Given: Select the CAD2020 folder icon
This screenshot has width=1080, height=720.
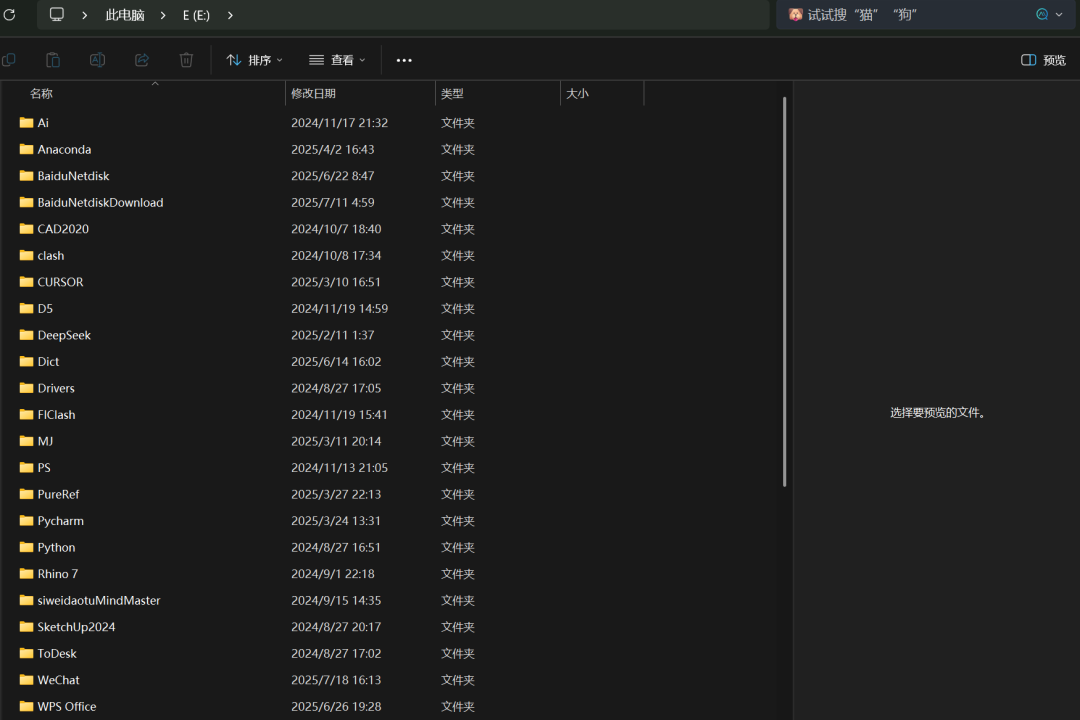Looking at the screenshot, I should click(x=26, y=229).
